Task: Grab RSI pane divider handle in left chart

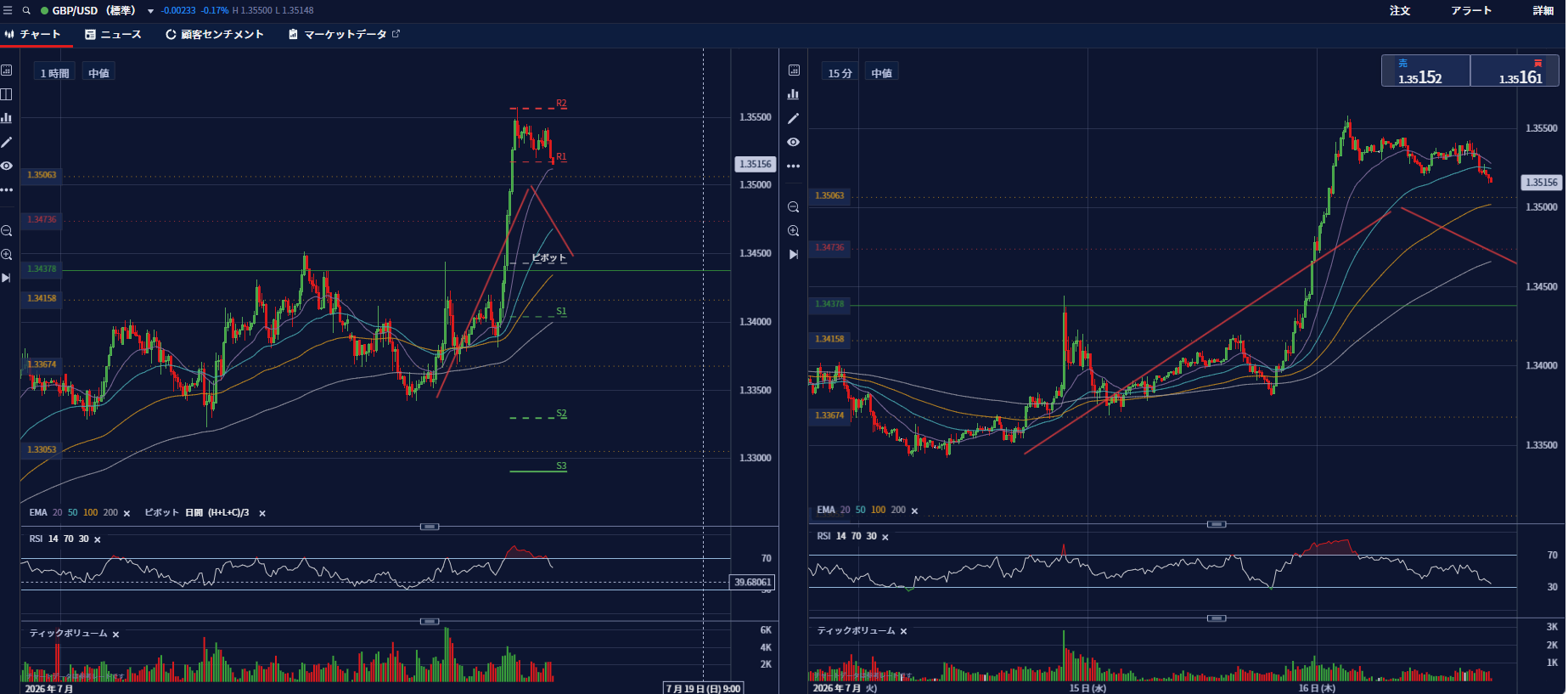Action: pos(430,527)
